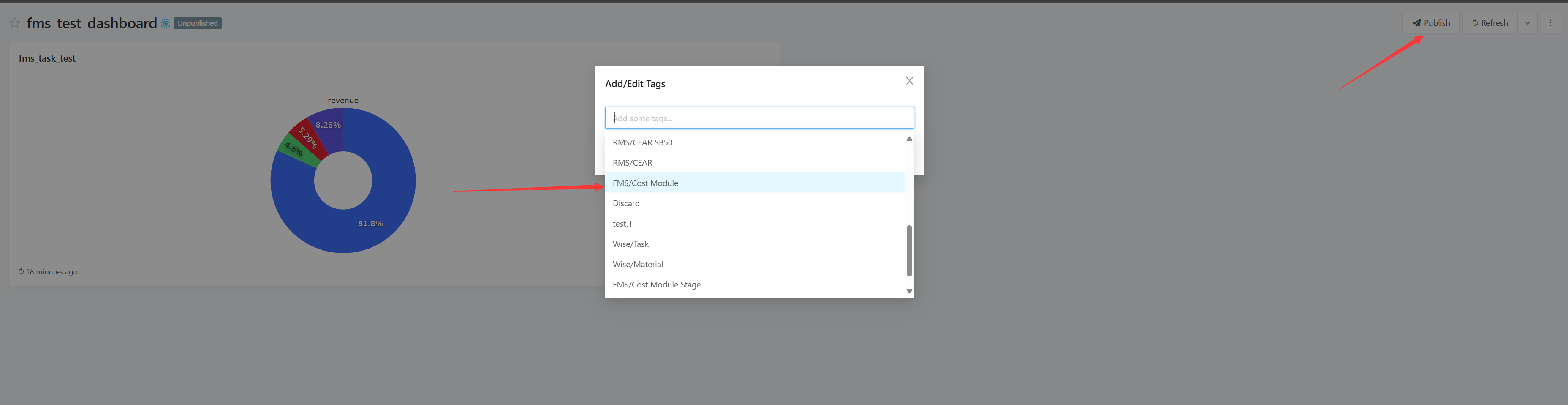Expand the Refresh interval dropdown chevron

pyautogui.click(x=1527, y=22)
